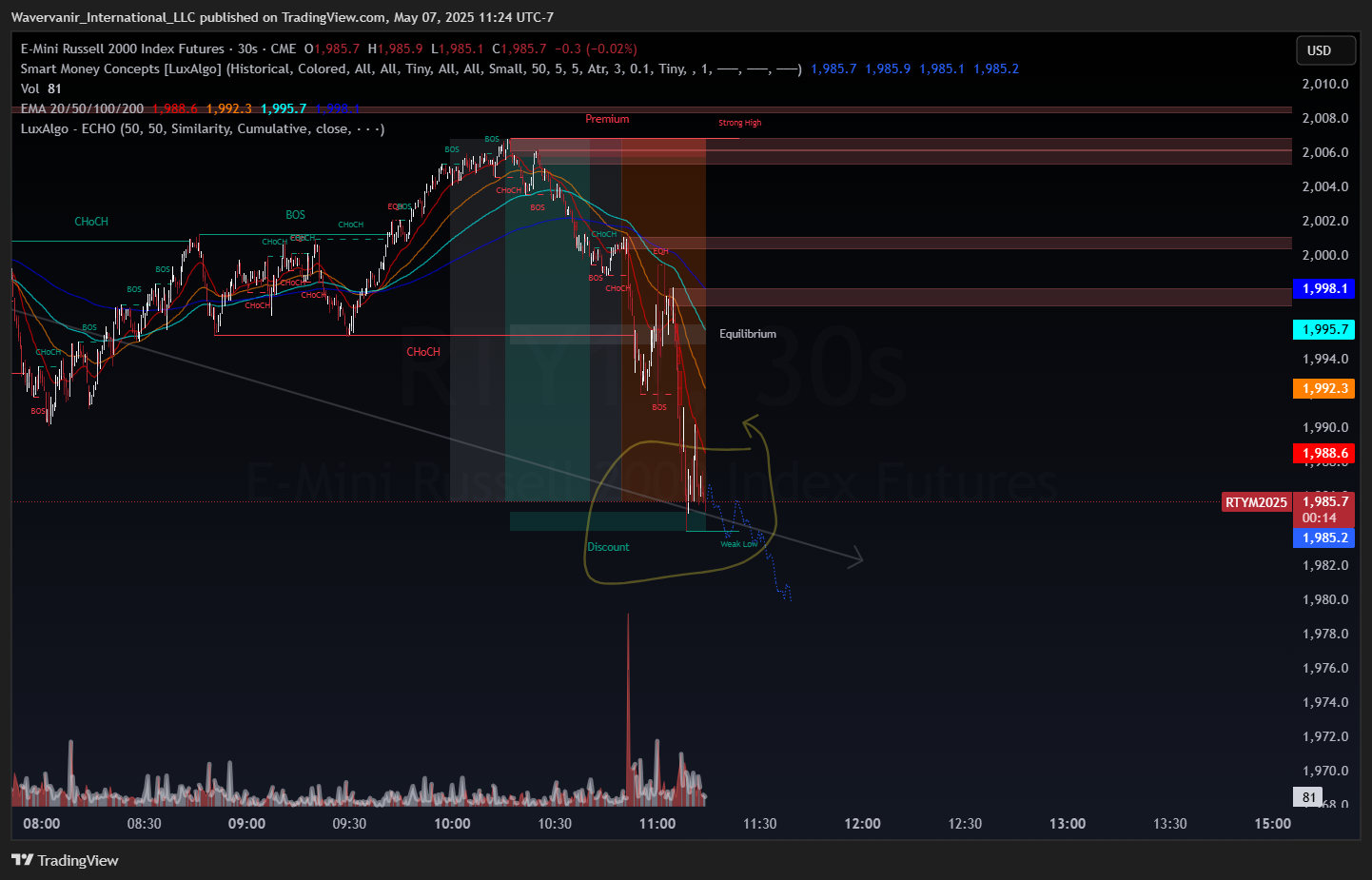Viewport: 1372px width, 880px height.
Task: Click the 08:30 time axis label
Action: [x=144, y=824]
